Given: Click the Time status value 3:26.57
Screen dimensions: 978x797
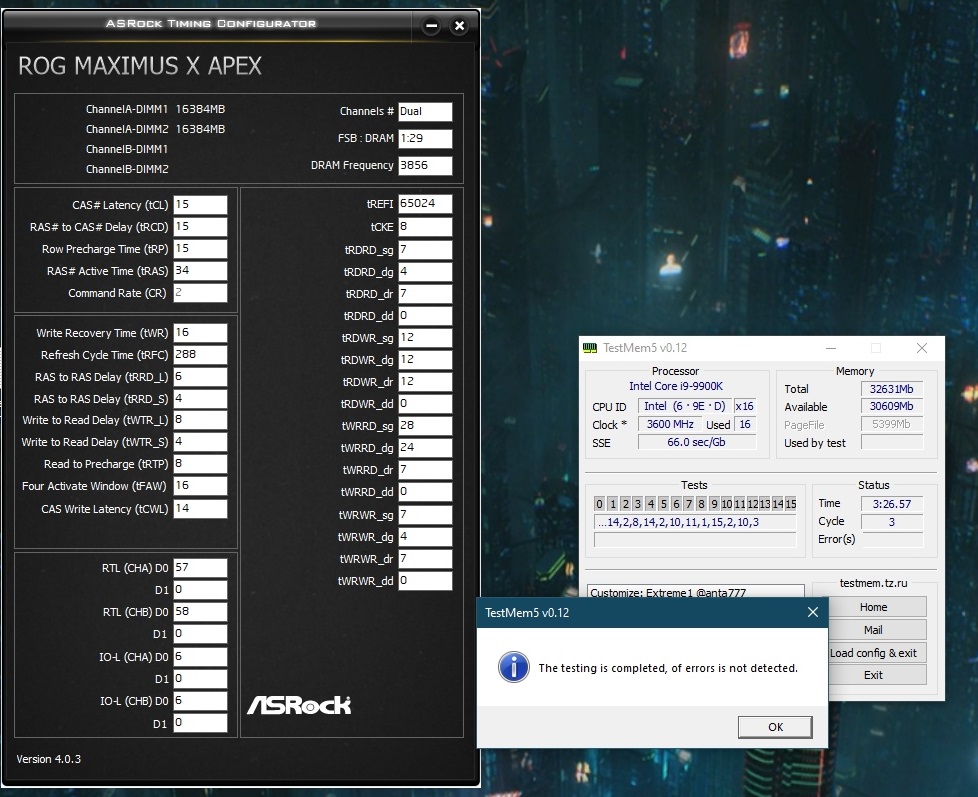Looking at the screenshot, I should click(x=892, y=504).
